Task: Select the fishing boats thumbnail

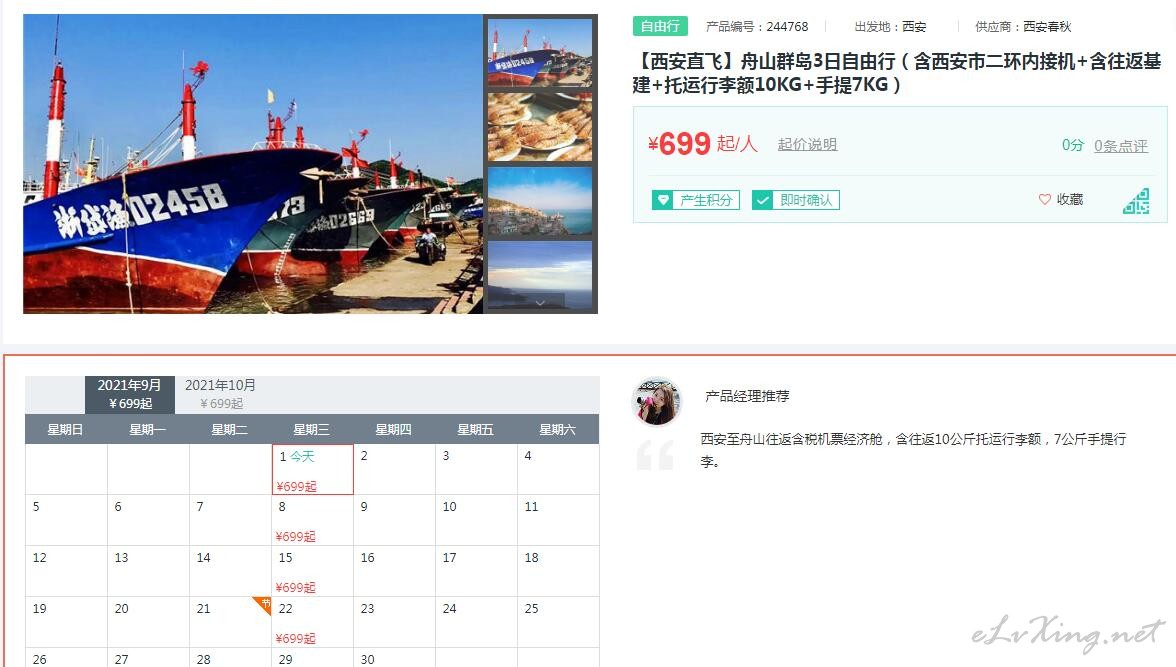Action: tap(540, 53)
